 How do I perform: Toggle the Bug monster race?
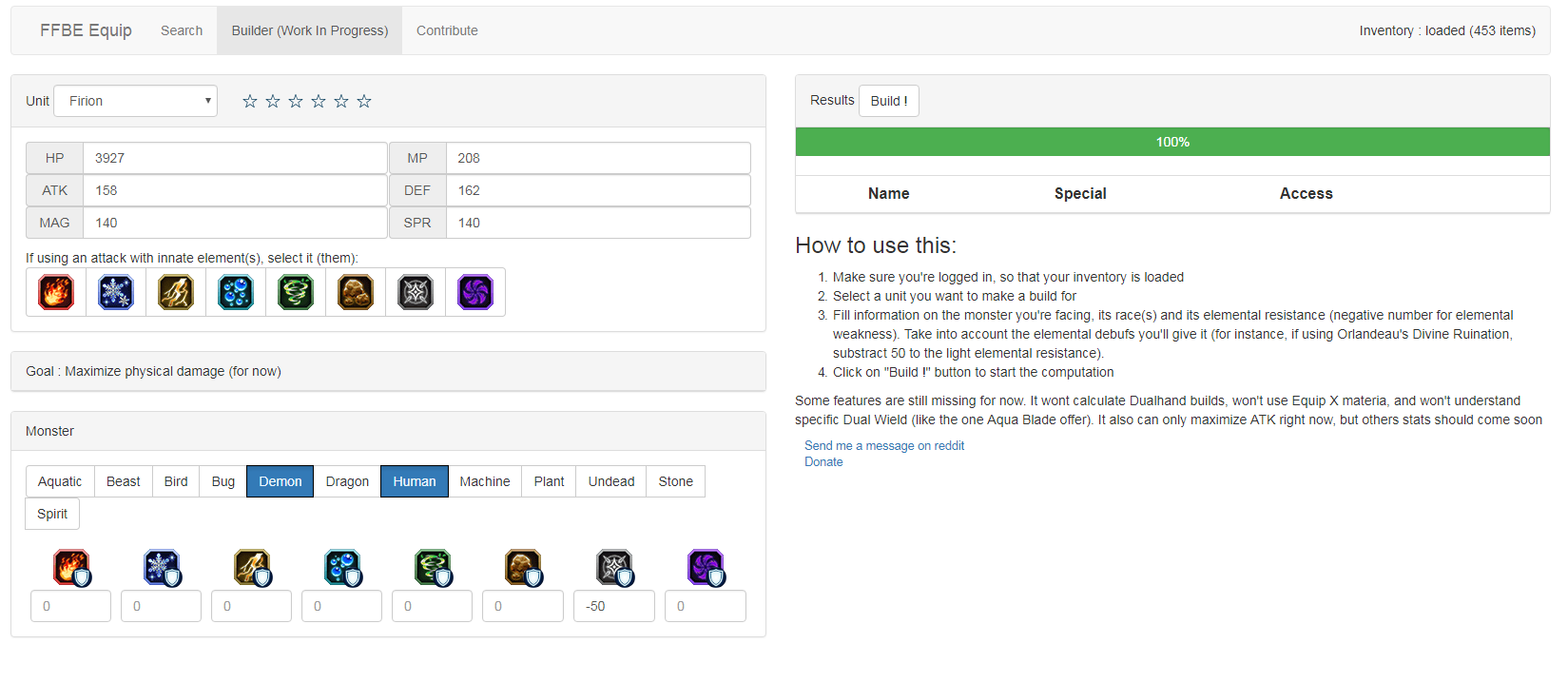coord(223,481)
